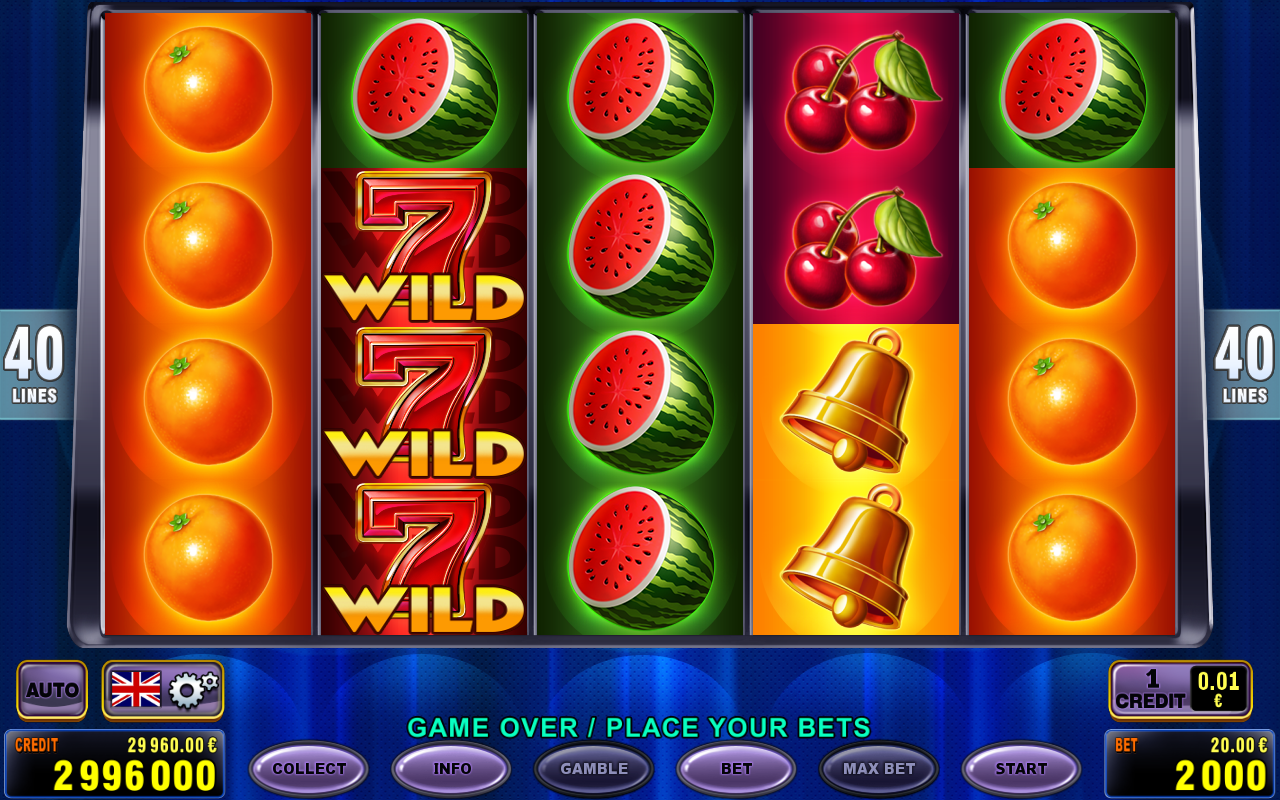
Task: Click the CREDIT balance display
Action: (115, 764)
